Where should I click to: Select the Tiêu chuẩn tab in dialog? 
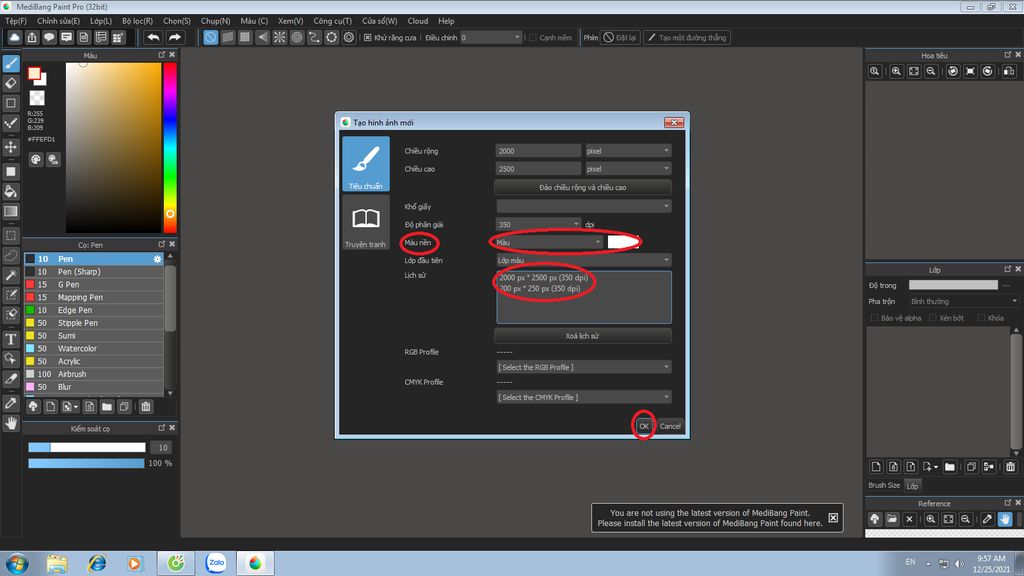pos(366,164)
